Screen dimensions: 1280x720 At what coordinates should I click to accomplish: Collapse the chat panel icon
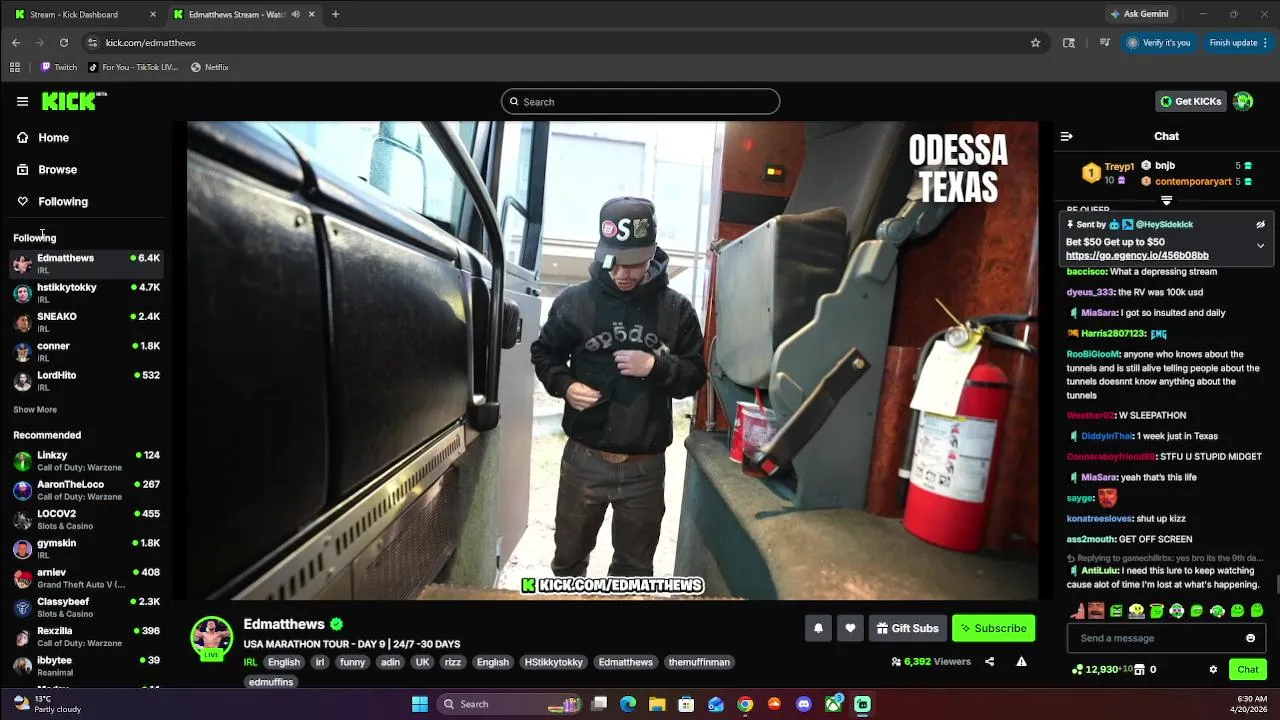click(1066, 136)
